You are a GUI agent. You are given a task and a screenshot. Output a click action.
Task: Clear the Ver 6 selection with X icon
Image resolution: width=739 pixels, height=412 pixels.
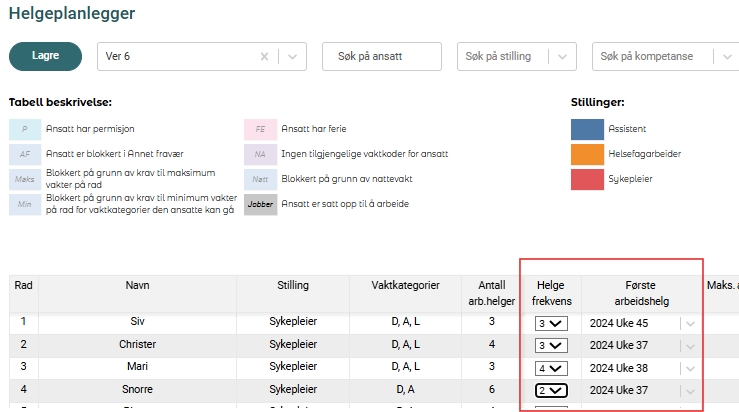coord(264,57)
